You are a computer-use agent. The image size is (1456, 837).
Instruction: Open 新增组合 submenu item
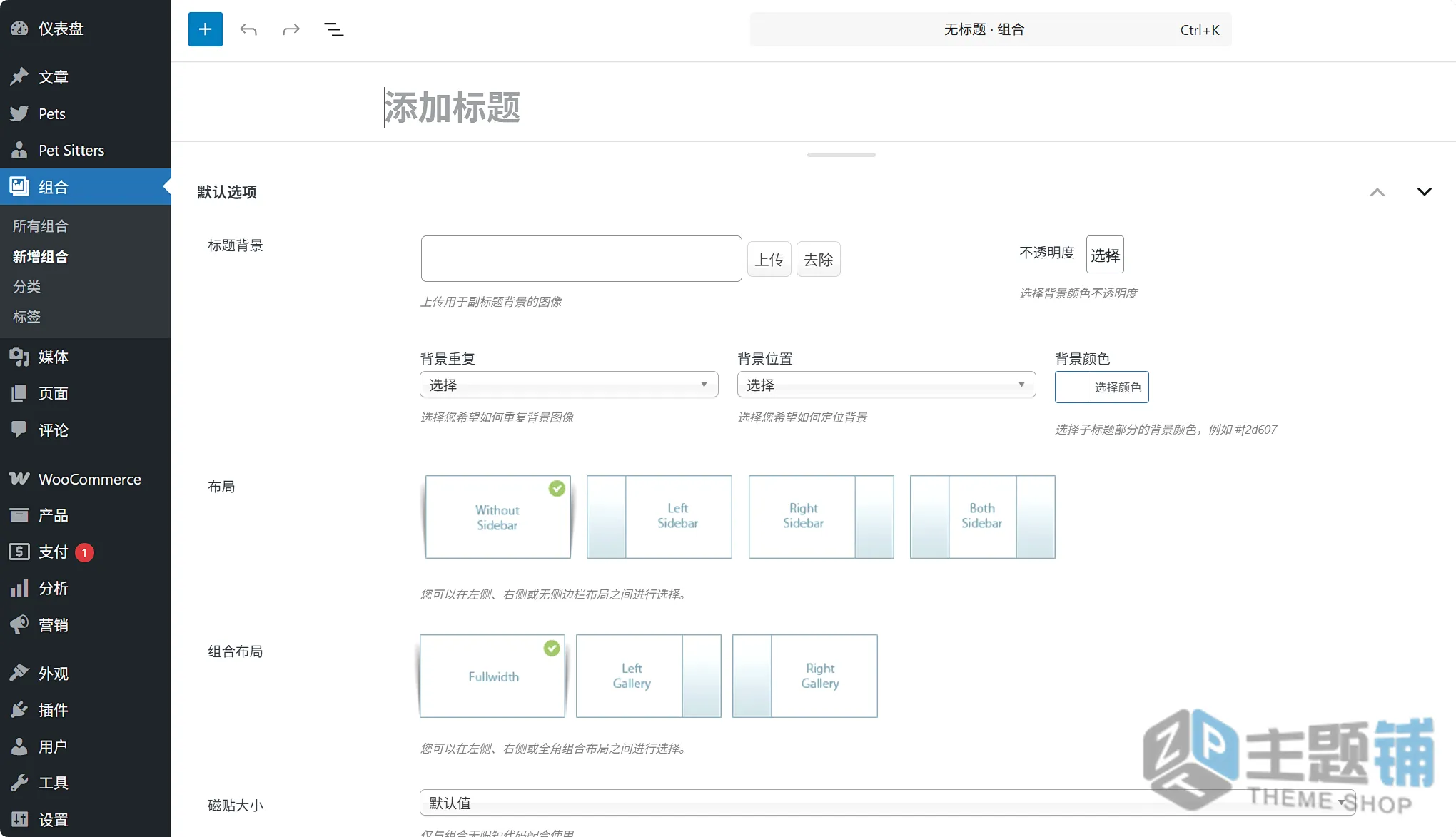point(41,257)
